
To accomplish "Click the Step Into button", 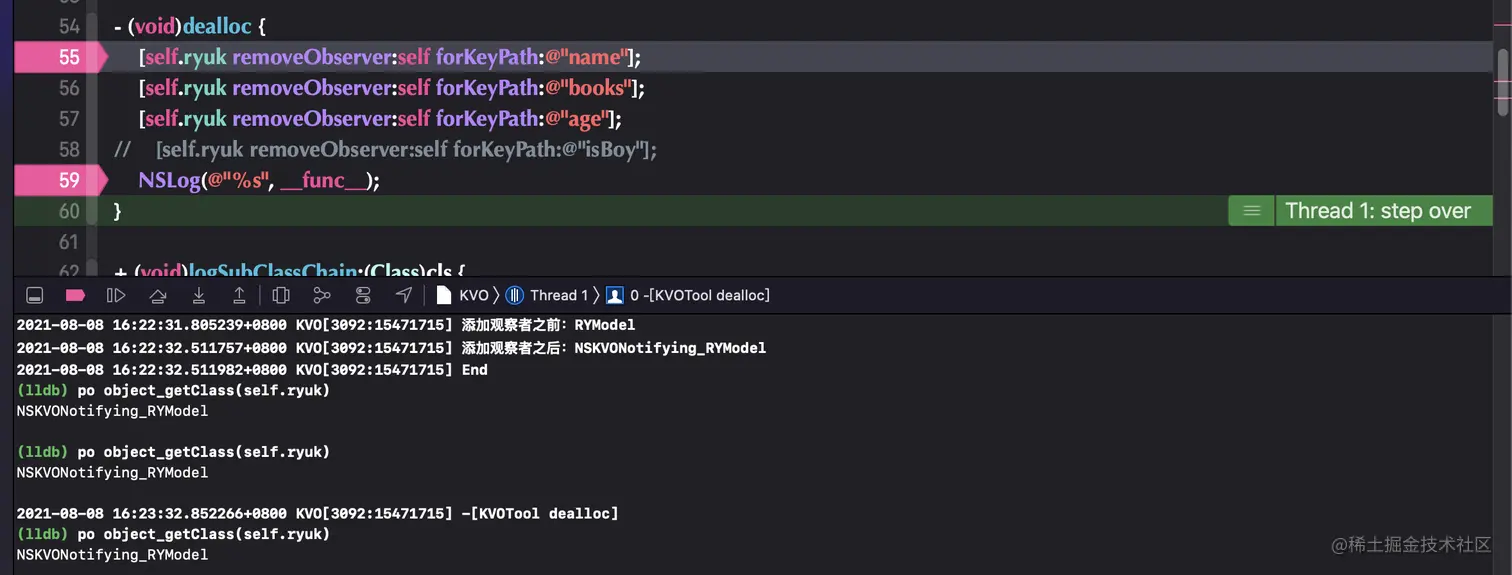I will (x=199, y=295).
